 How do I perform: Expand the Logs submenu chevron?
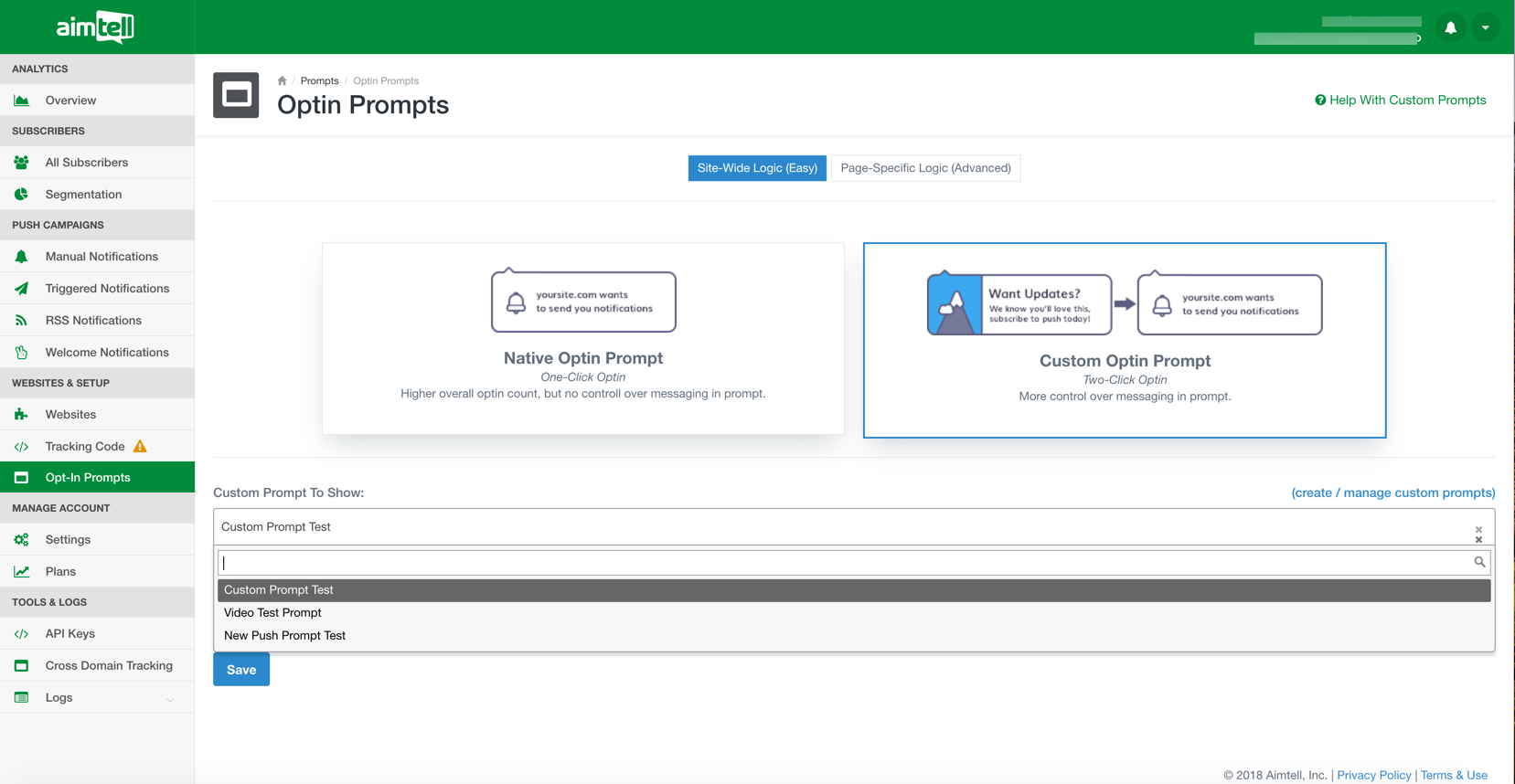(170, 699)
